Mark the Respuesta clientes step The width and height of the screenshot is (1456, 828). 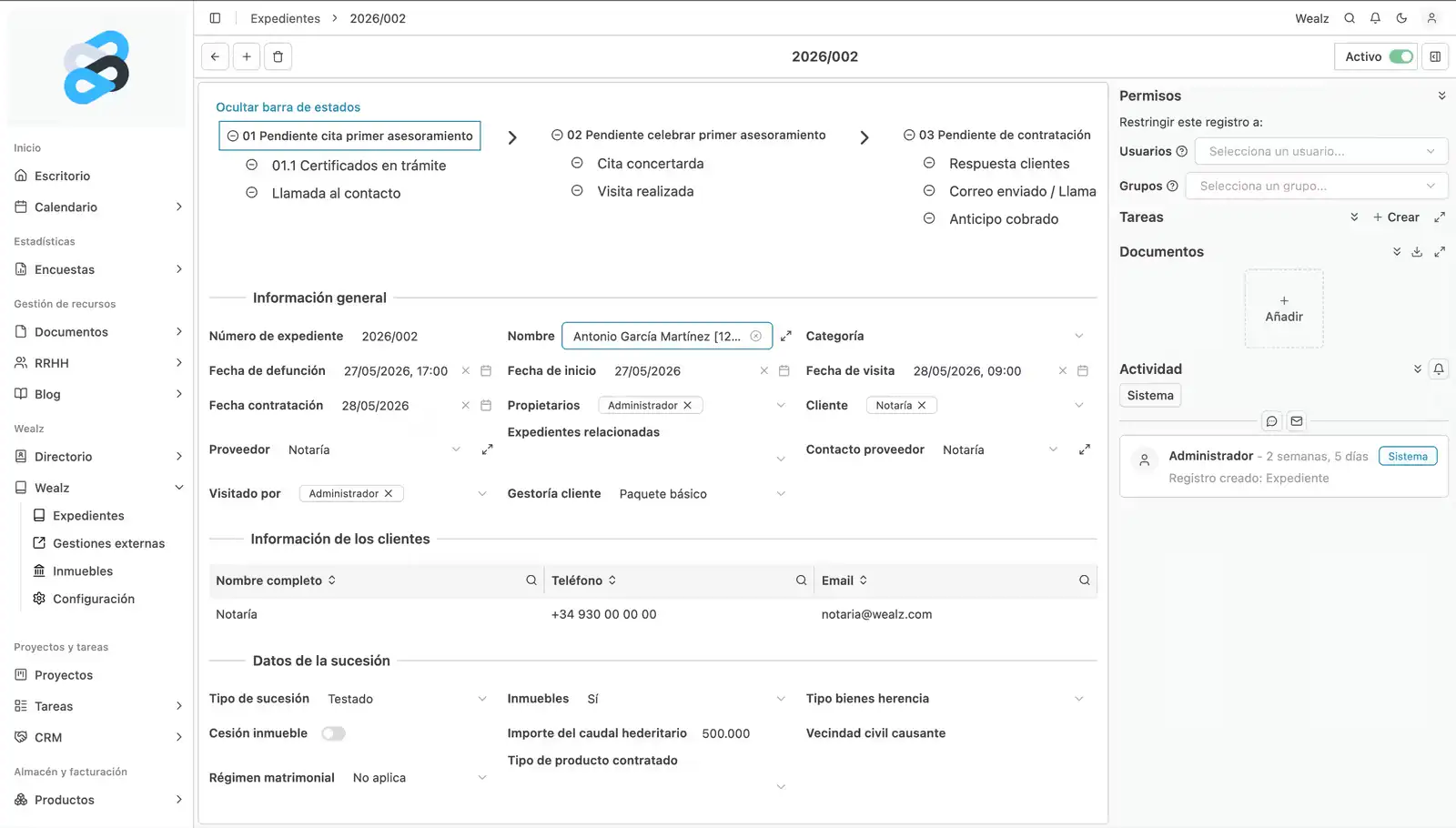929,164
